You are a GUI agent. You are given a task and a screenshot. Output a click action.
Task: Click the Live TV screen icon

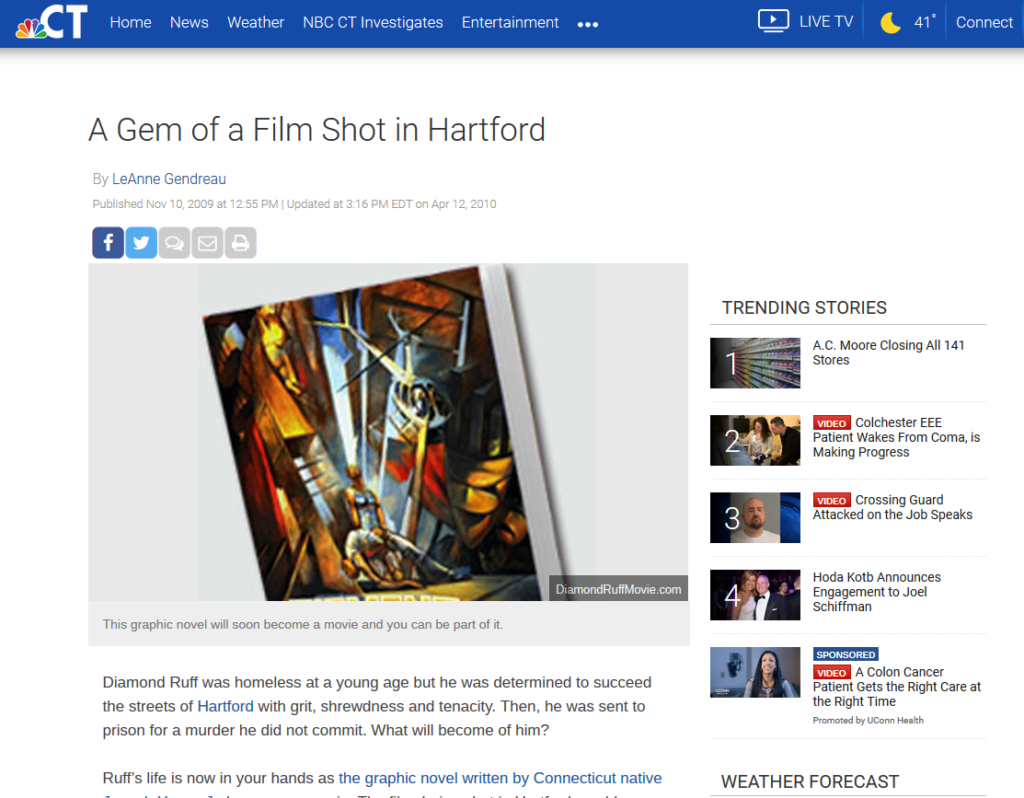[x=773, y=22]
